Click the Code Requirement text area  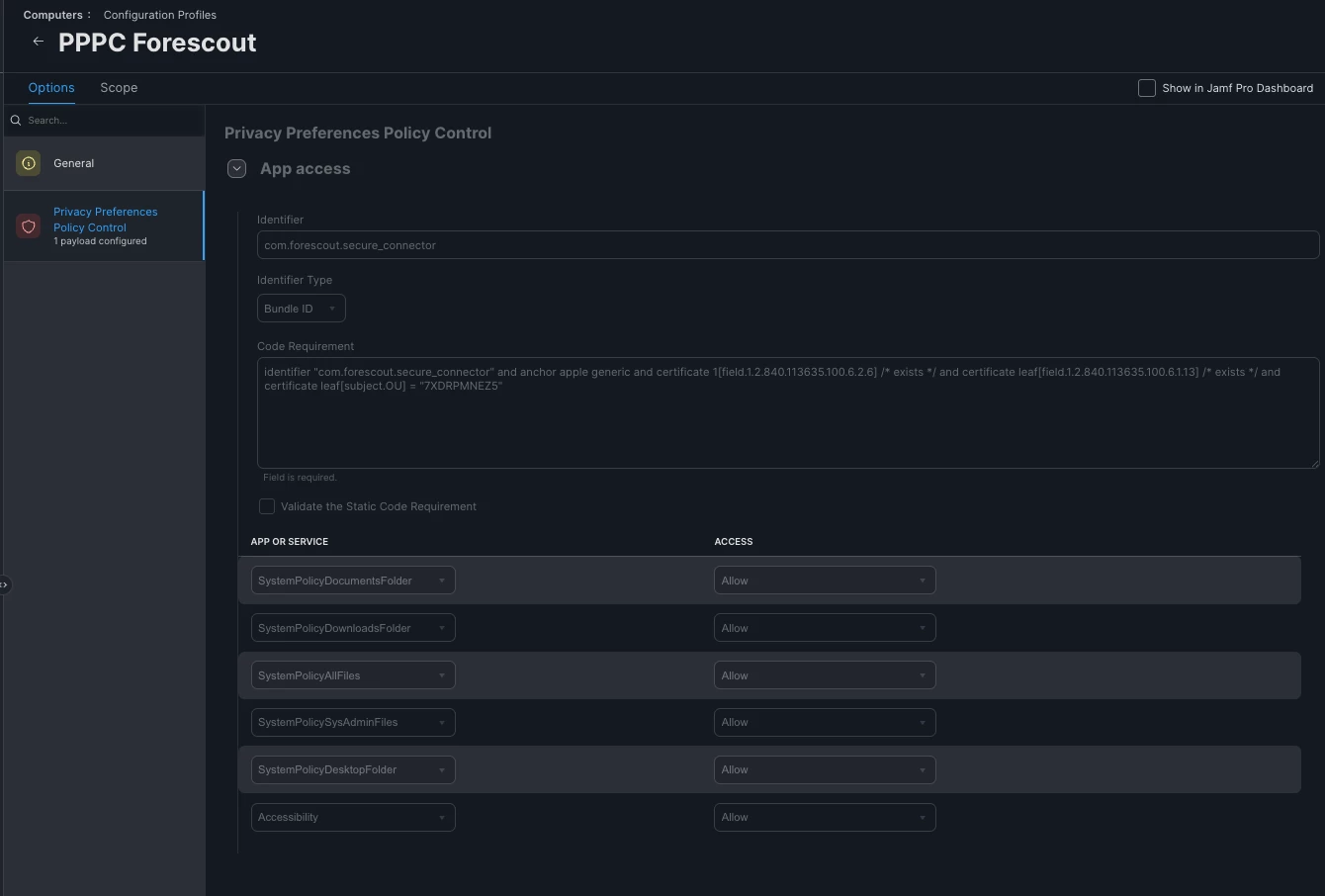pyautogui.click(x=788, y=412)
